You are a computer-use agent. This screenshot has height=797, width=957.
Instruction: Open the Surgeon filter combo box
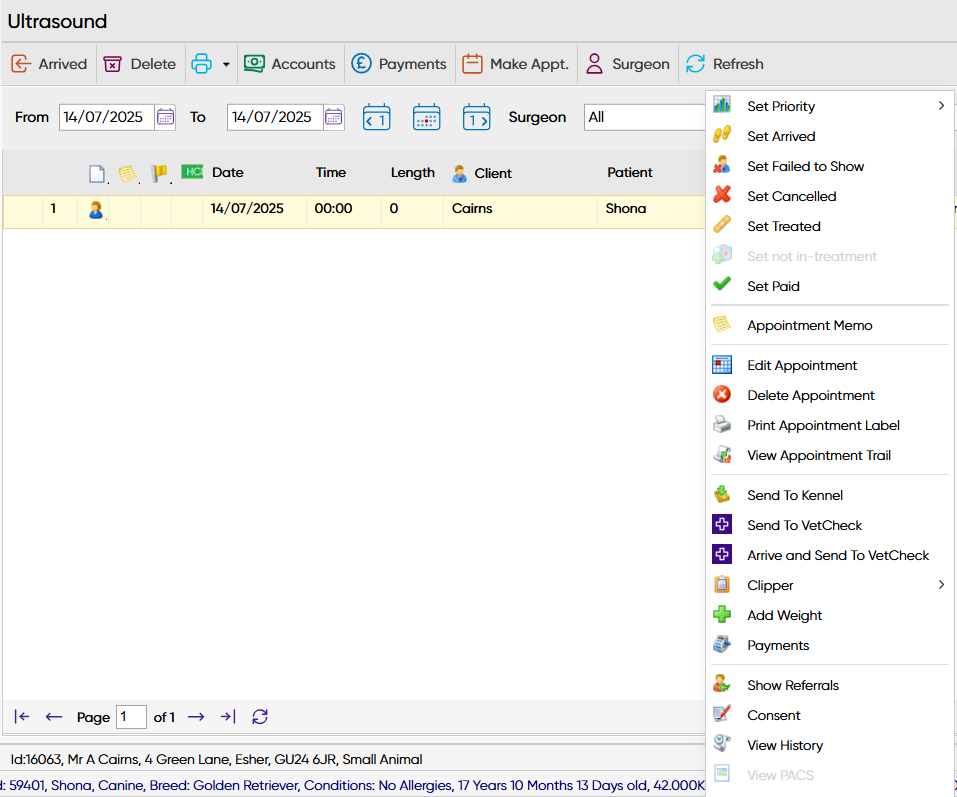(645, 117)
